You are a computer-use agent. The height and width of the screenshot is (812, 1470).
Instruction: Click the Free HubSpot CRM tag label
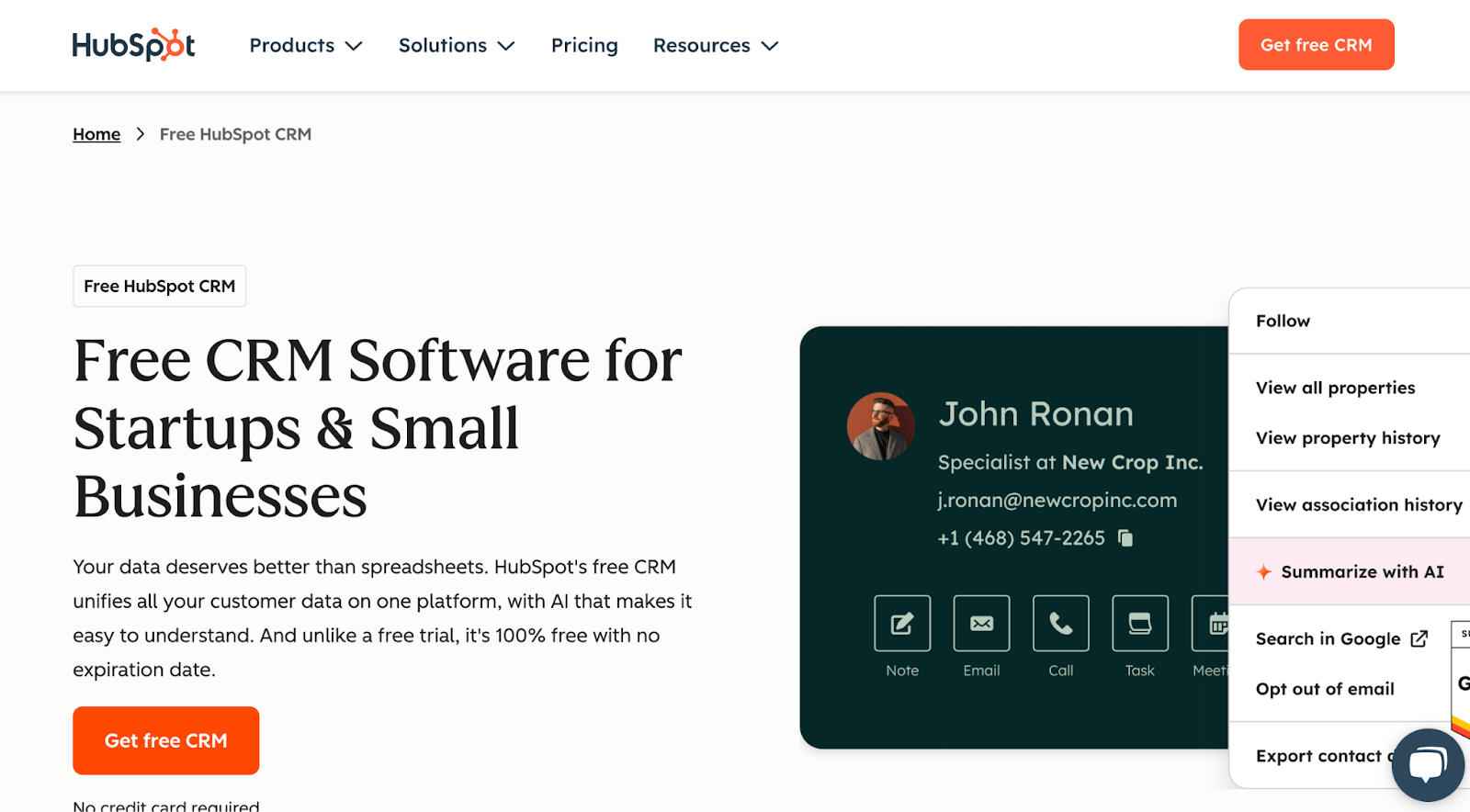click(159, 286)
